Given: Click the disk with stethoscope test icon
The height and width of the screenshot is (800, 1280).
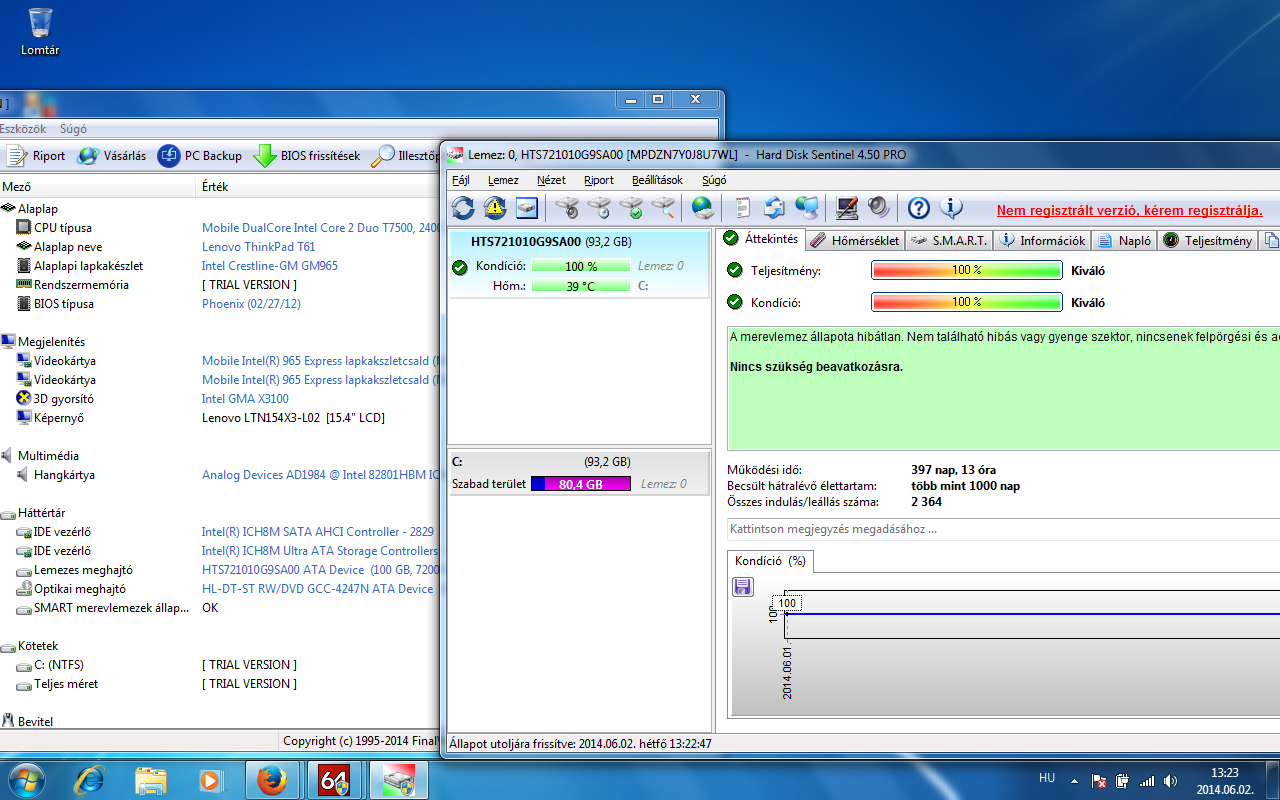Looking at the screenshot, I should point(567,208).
